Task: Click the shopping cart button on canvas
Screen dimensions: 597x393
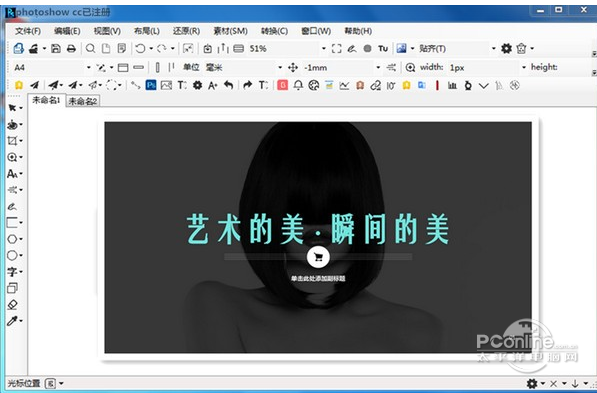Action: coord(318,257)
